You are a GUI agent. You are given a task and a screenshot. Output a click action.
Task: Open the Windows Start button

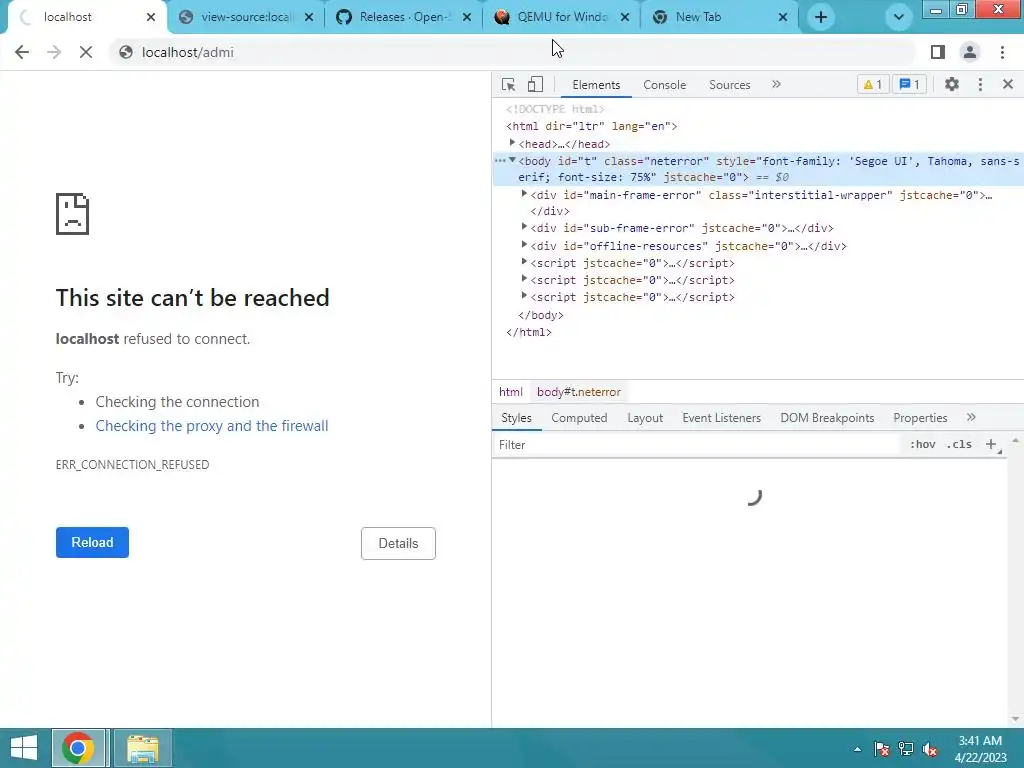point(24,748)
